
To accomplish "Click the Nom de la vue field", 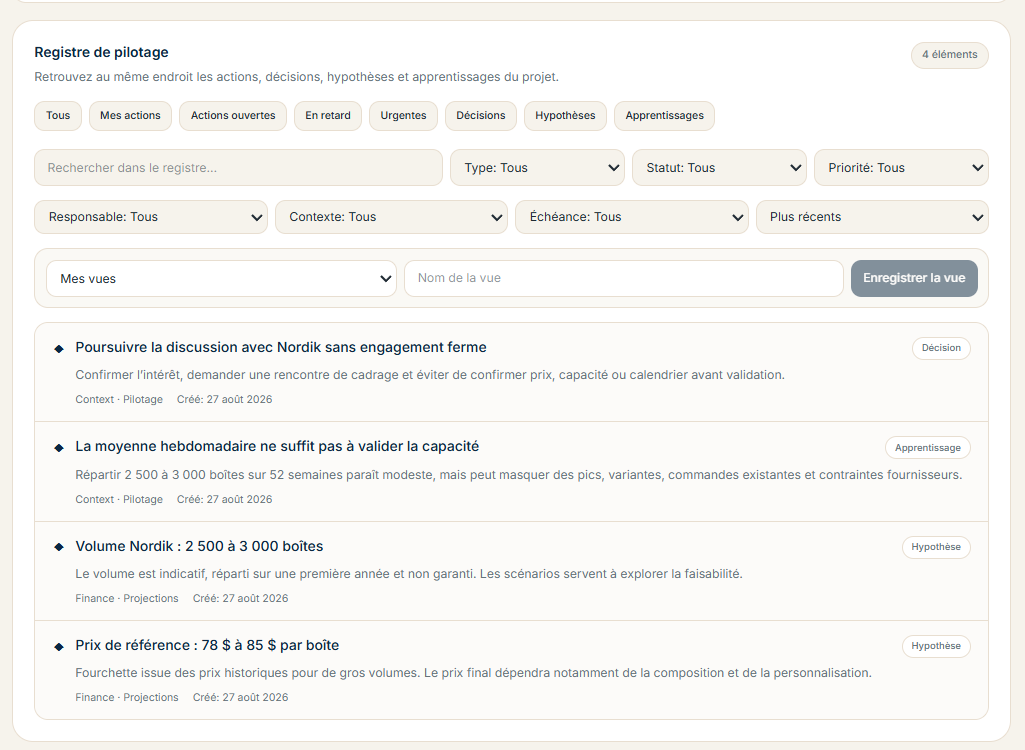I will coord(624,279).
